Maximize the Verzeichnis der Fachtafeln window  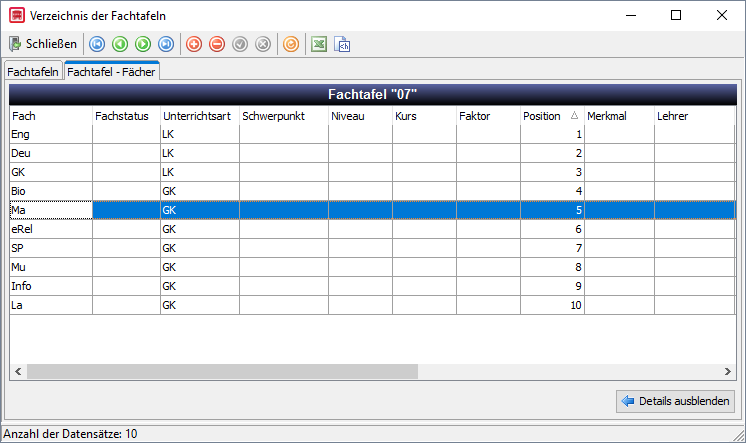[x=676, y=15]
